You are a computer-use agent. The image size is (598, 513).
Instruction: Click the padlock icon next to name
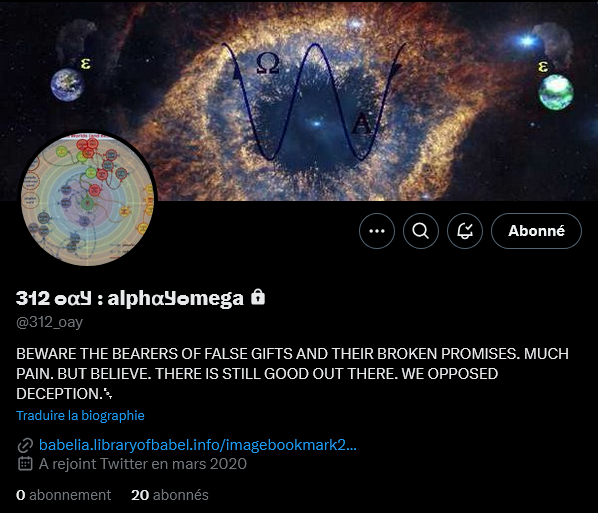click(x=258, y=297)
